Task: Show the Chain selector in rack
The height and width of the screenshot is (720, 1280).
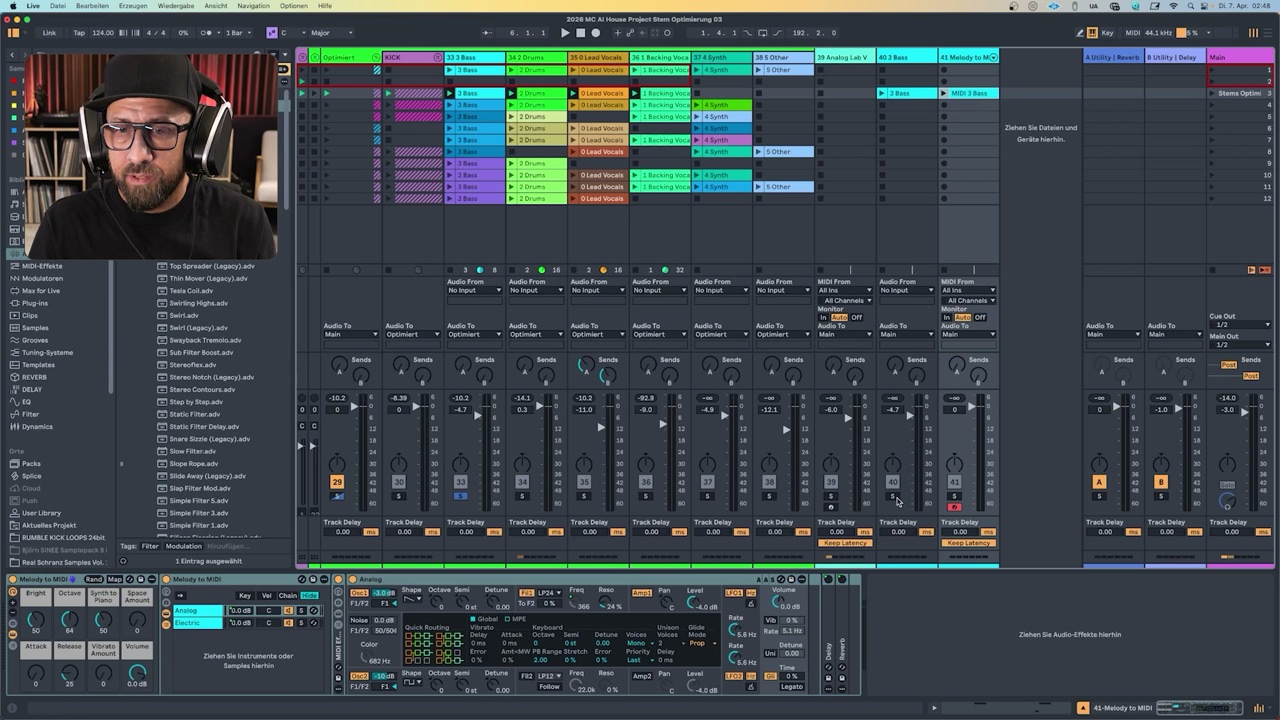Action: tap(288, 595)
